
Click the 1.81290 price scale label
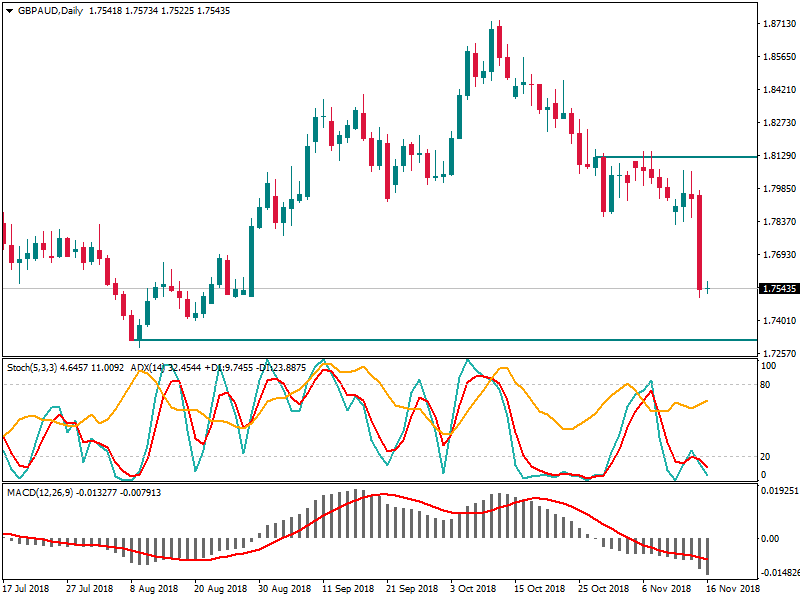pyautogui.click(x=779, y=156)
